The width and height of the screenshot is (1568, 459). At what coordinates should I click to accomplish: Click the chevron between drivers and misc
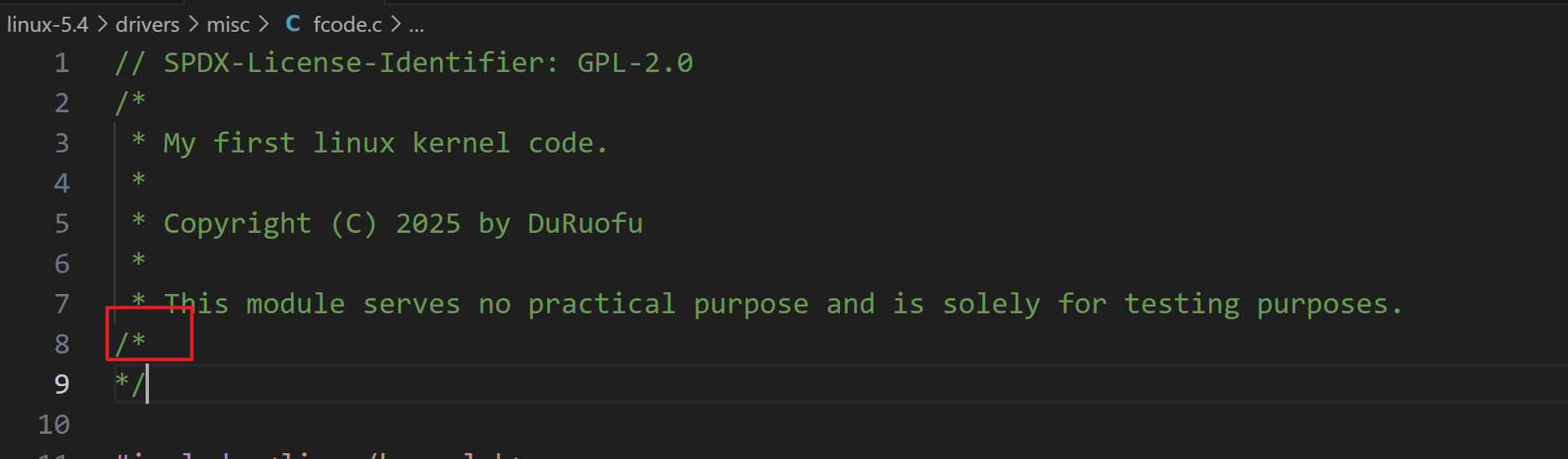193,25
